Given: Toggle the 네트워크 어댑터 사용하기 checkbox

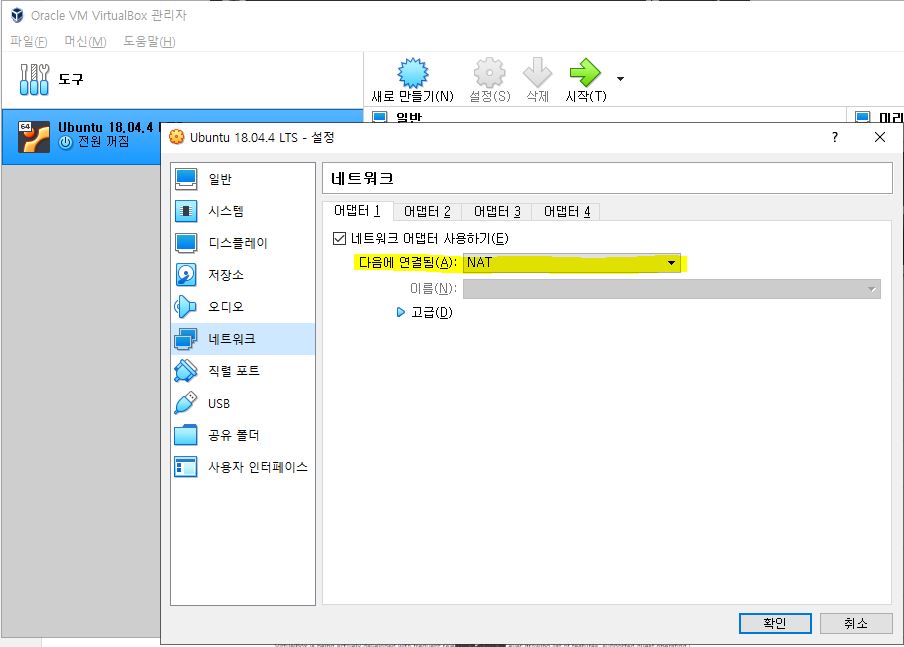Looking at the screenshot, I should [x=340, y=238].
